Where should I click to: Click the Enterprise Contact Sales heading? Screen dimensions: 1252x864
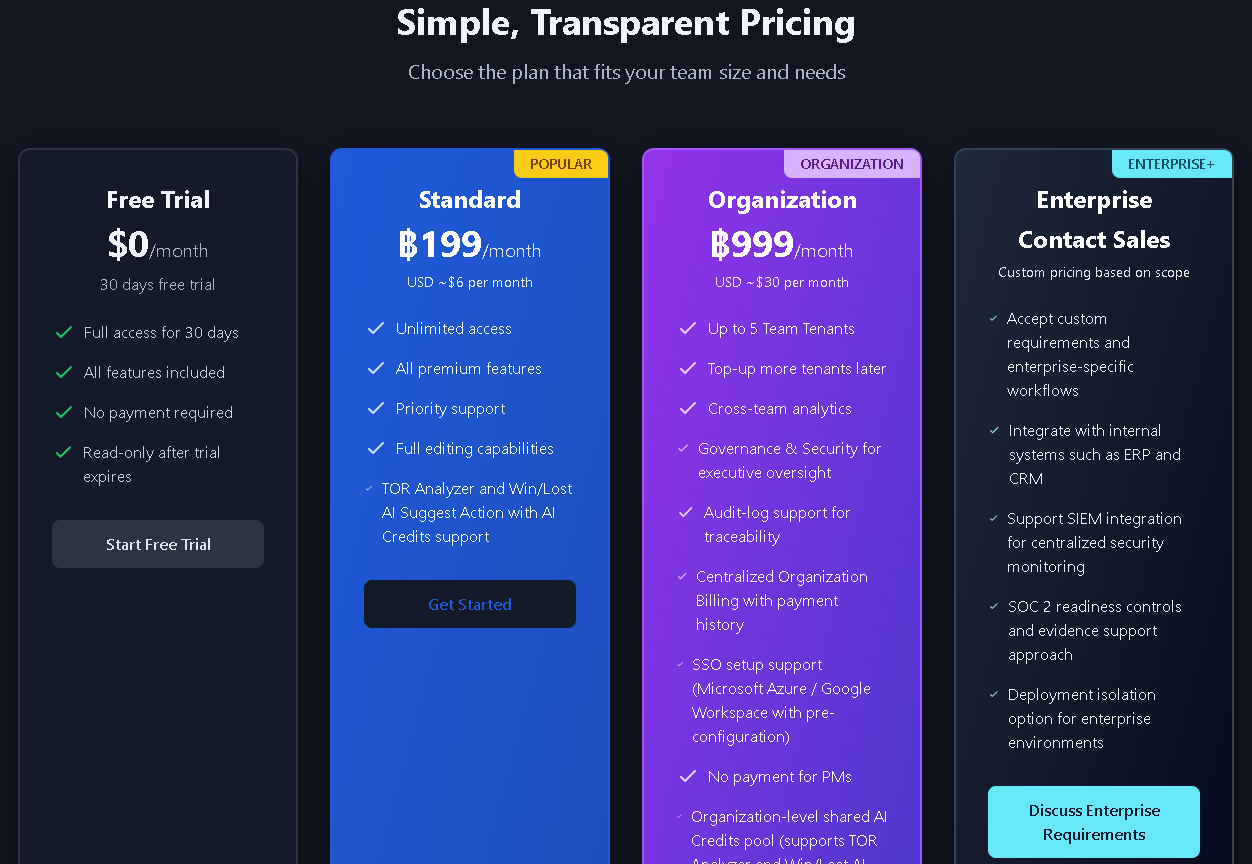(1094, 220)
